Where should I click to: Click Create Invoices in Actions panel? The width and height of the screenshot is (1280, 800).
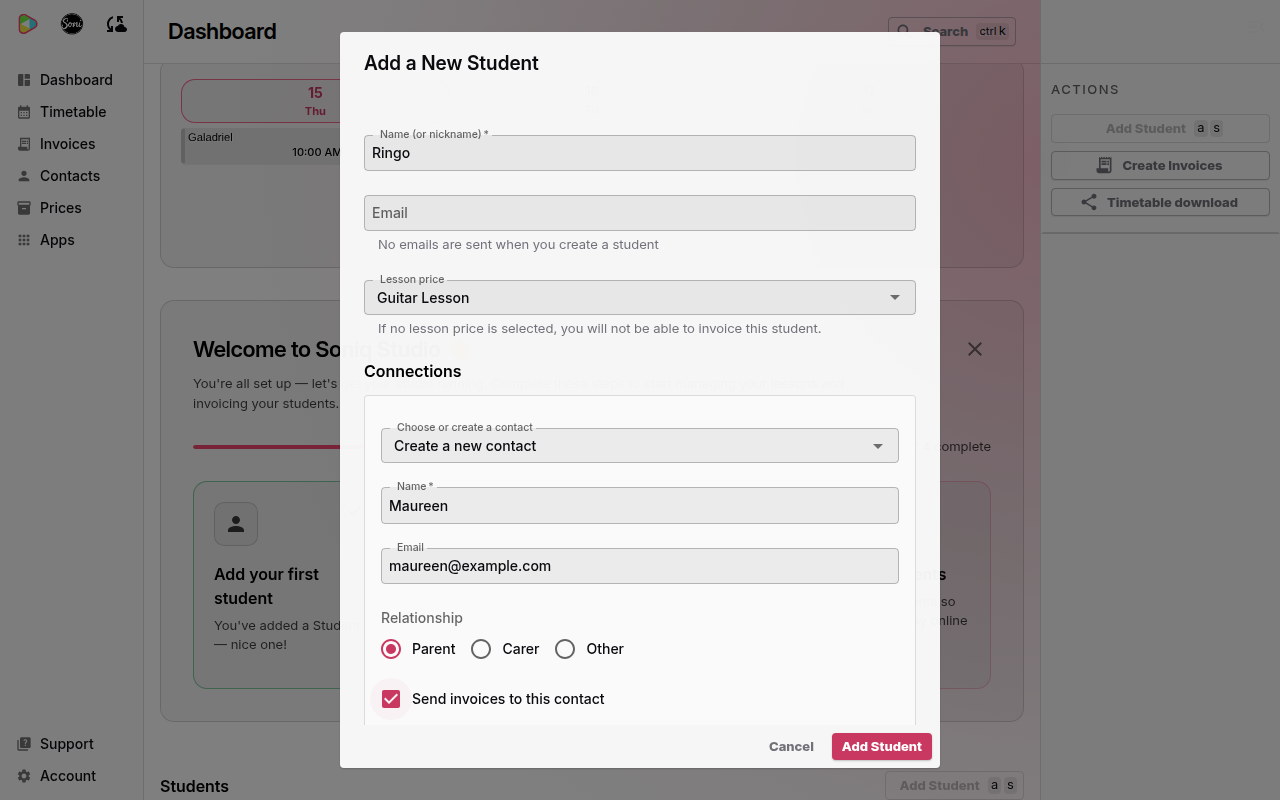[x=1160, y=165]
